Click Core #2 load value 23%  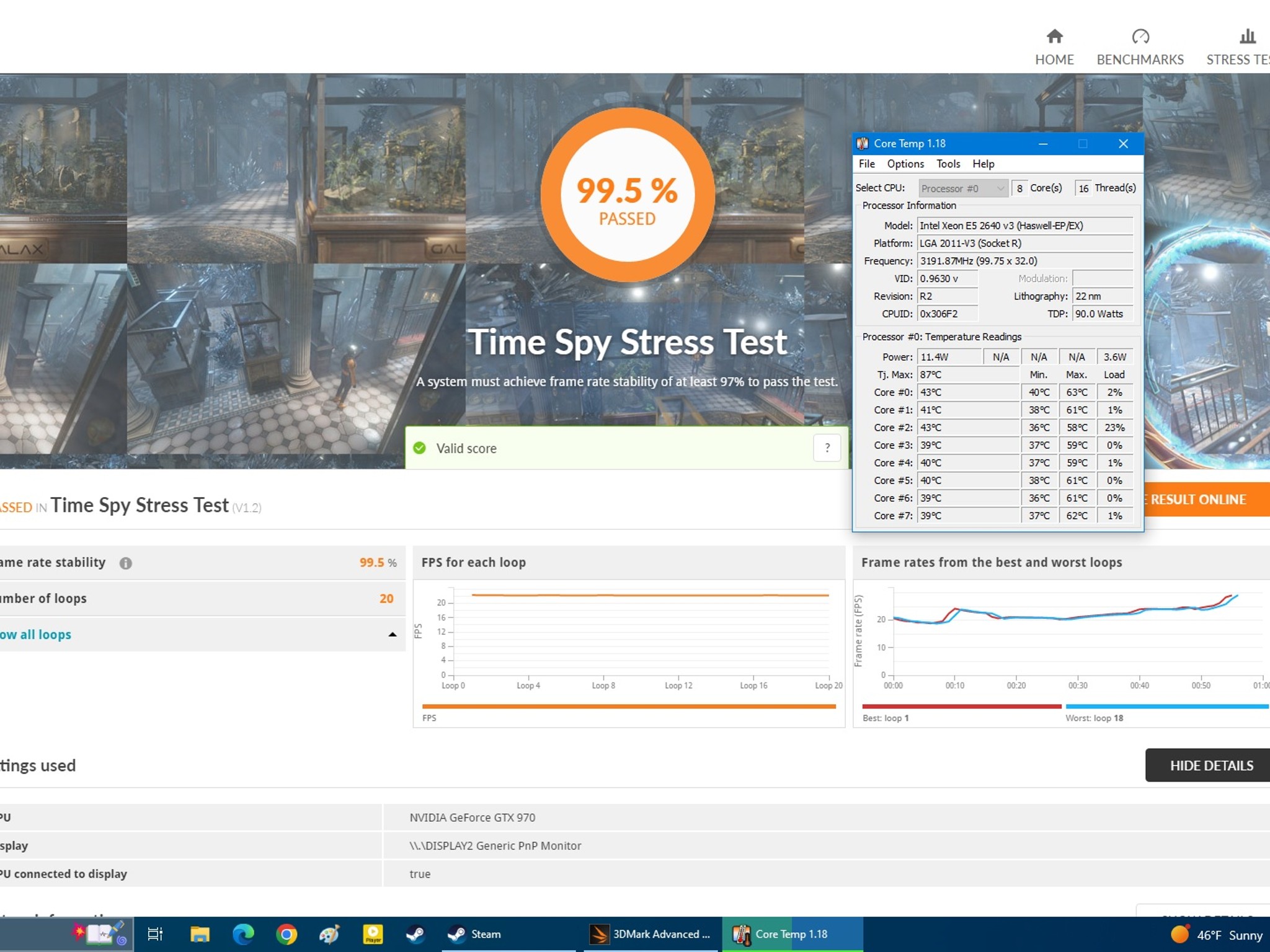click(x=1114, y=428)
